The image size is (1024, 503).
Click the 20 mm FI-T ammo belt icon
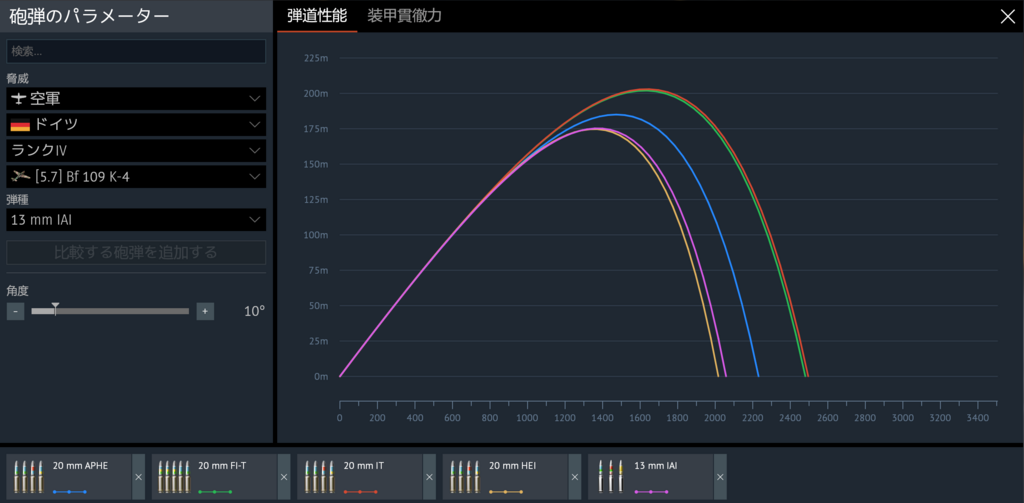point(174,475)
